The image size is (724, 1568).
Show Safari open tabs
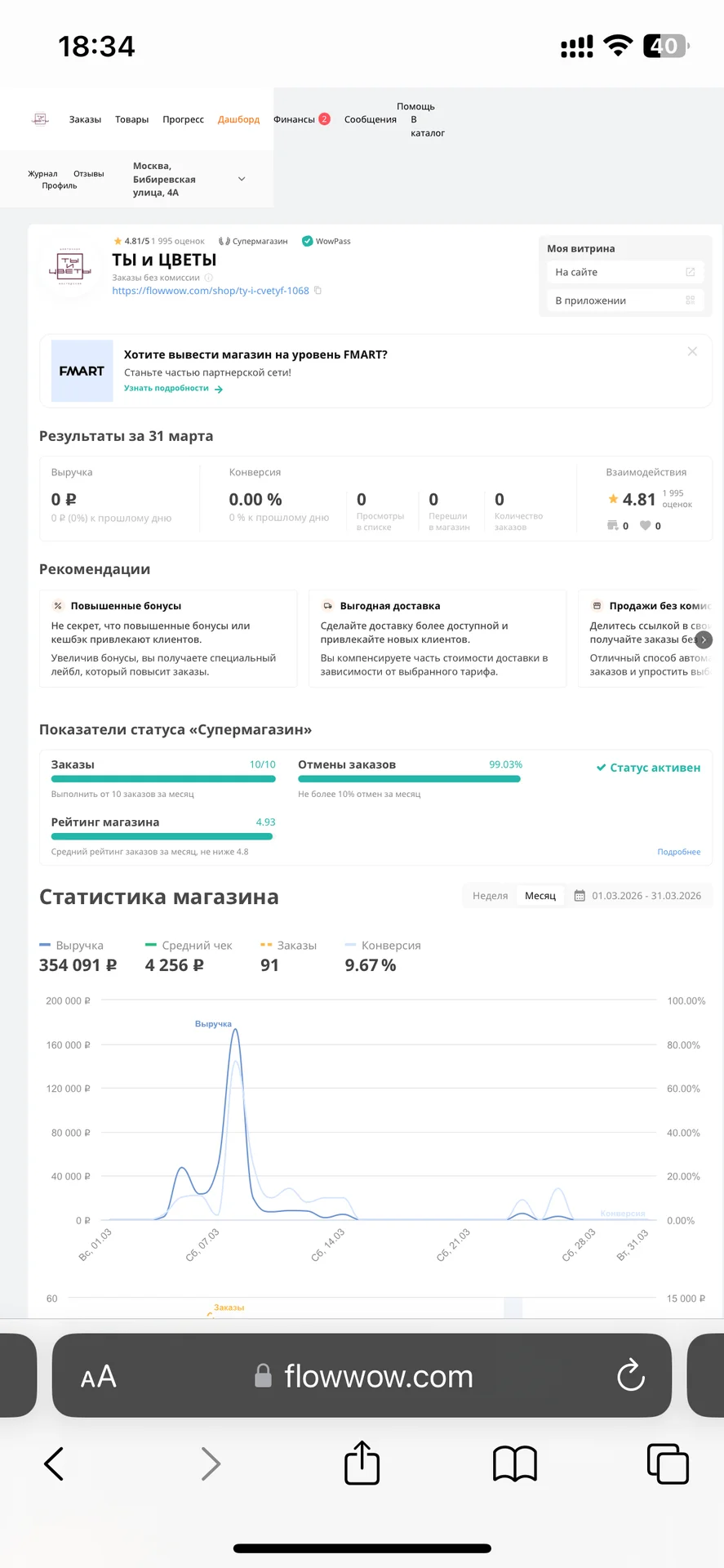click(x=668, y=1463)
